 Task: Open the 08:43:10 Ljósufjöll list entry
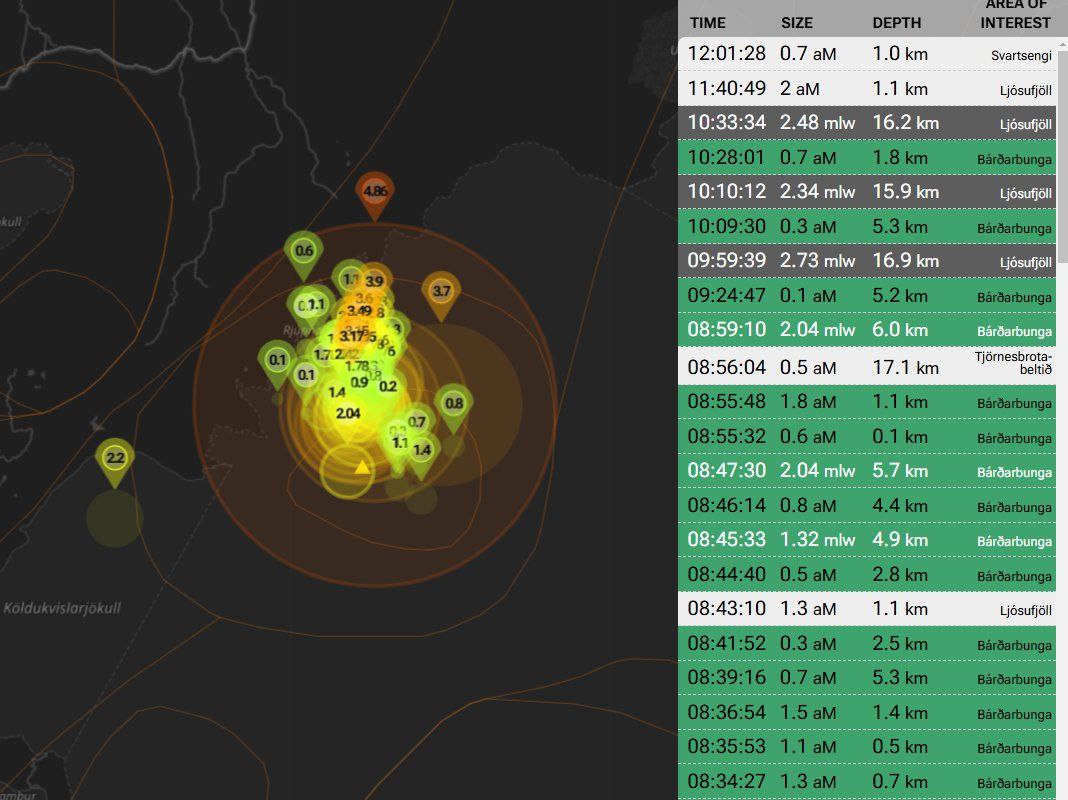click(866, 608)
